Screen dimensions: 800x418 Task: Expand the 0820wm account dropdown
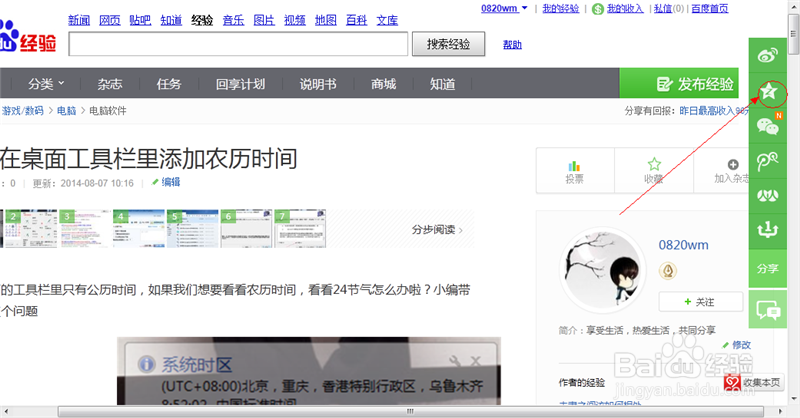tap(524, 8)
